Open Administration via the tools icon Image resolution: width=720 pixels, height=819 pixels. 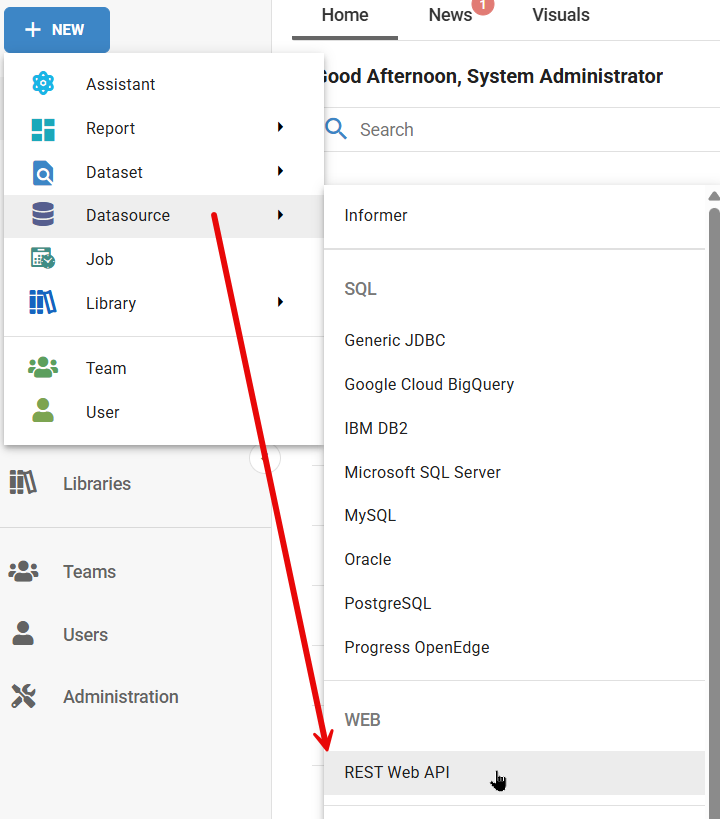(x=23, y=697)
